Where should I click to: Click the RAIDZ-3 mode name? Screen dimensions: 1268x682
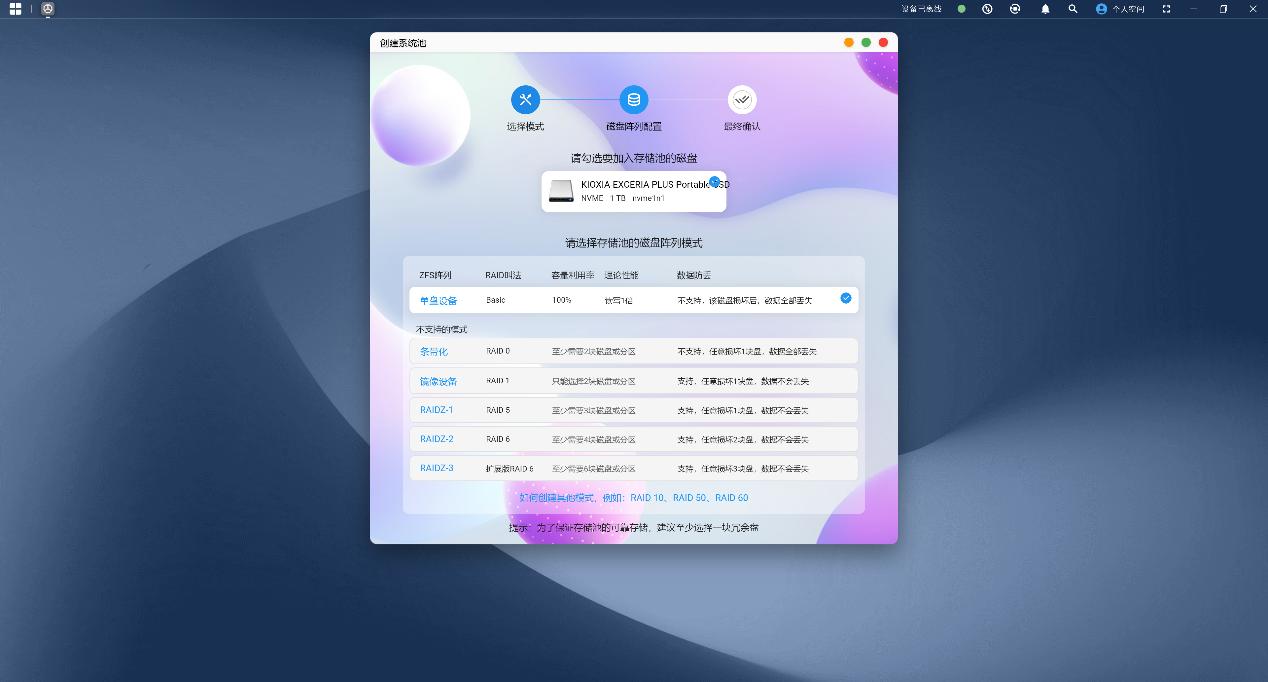tap(436, 468)
